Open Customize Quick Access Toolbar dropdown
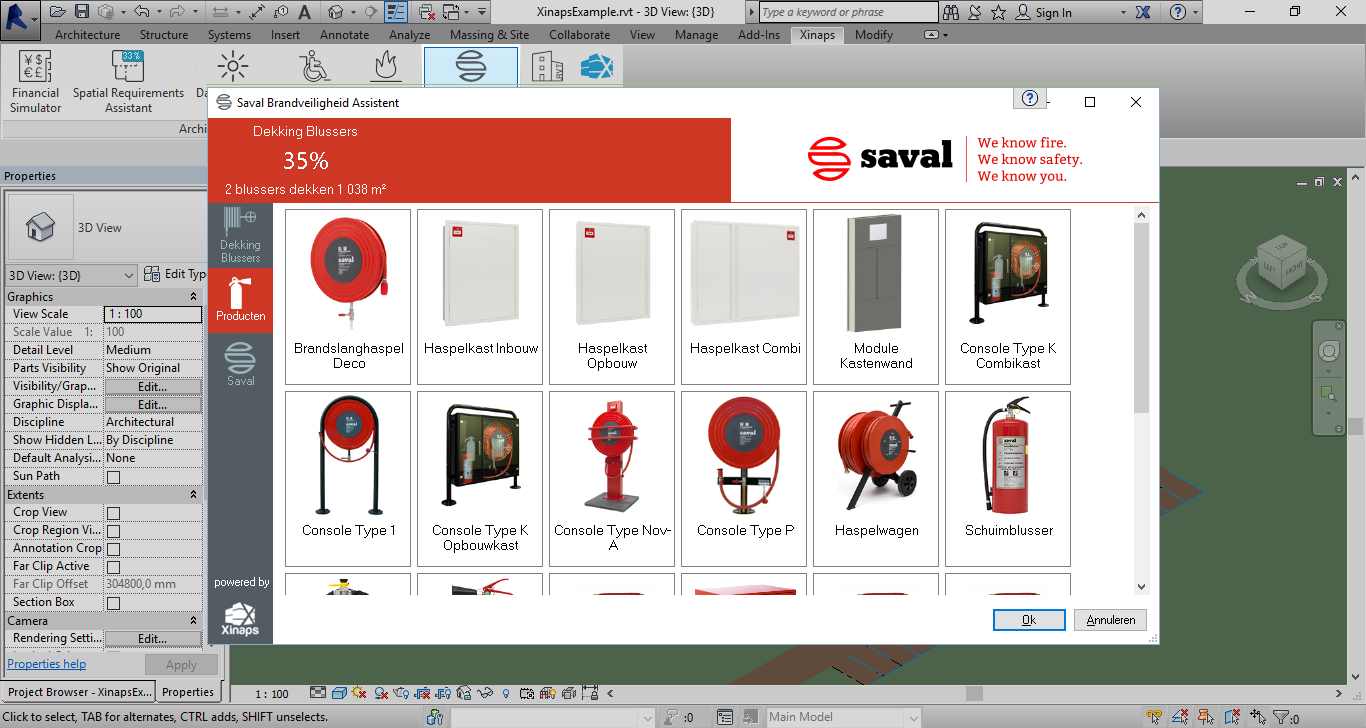Image resolution: width=1366 pixels, height=728 pixels. [x=482, y=12]
